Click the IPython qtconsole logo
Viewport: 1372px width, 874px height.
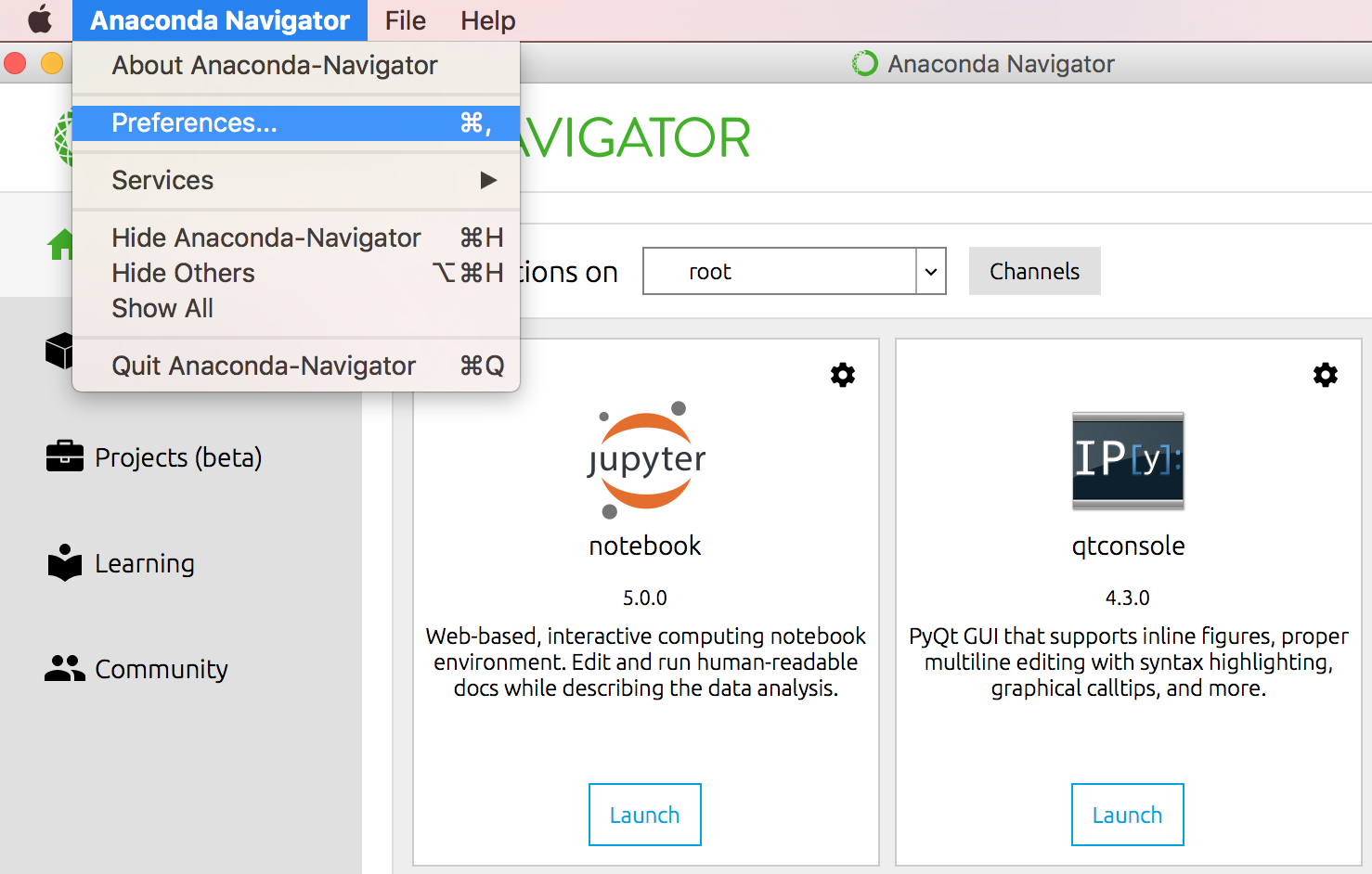(x=1128, y=461)
